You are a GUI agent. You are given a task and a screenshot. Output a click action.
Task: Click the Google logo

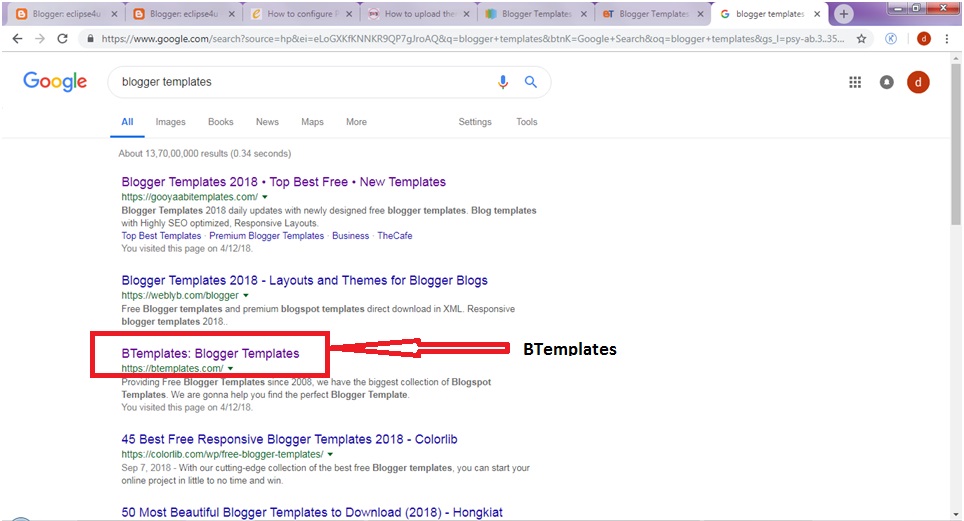pos(55,81)
